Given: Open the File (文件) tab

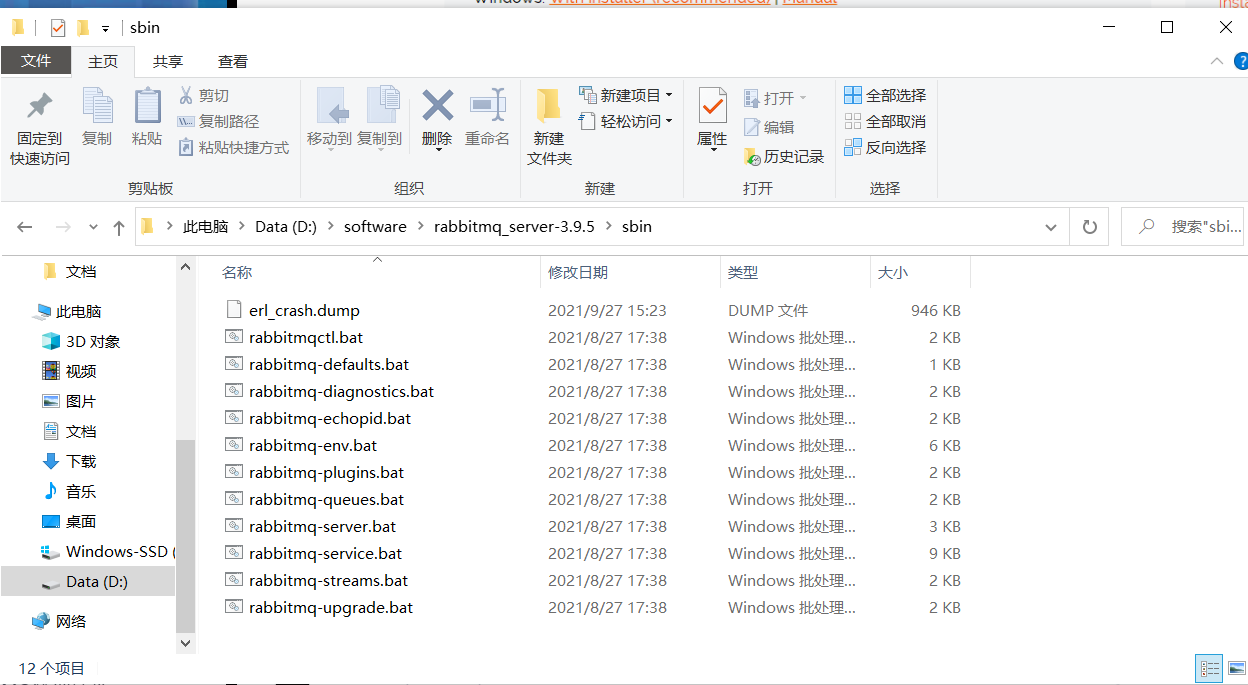Looking at the screenshot, I should click(x=36, y=61).
